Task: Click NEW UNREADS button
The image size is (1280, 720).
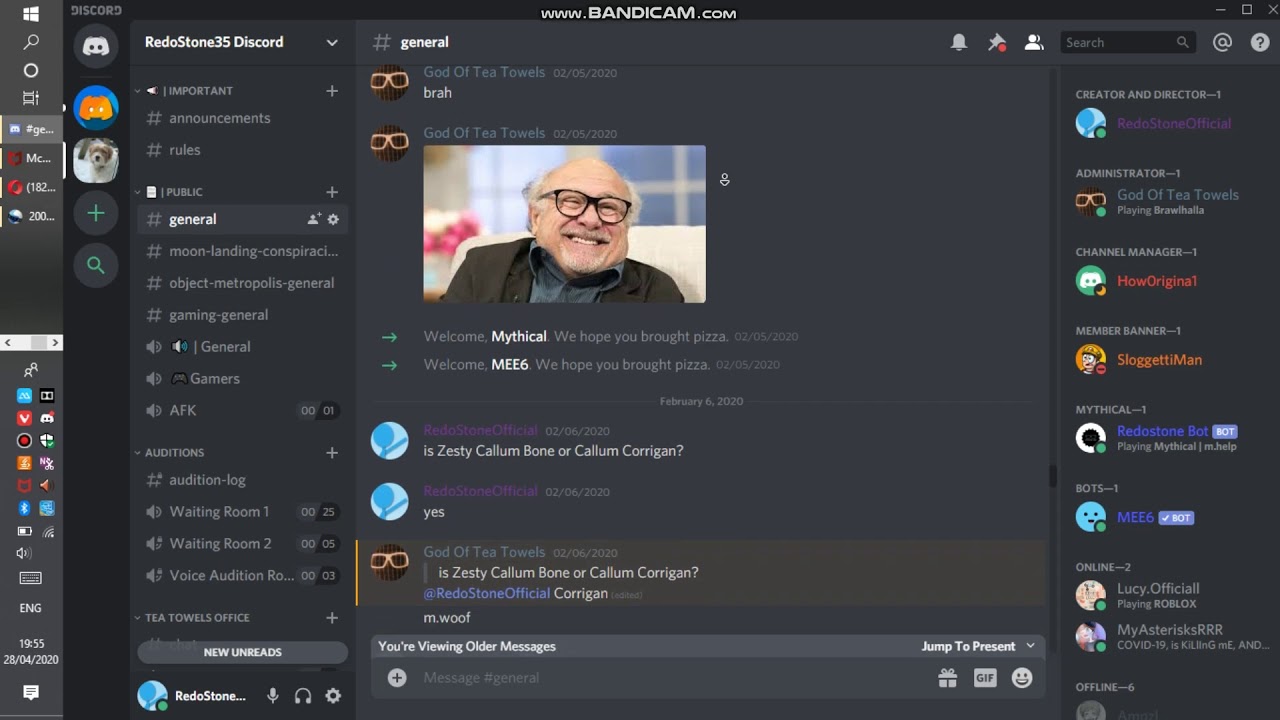Action: pyautogui.click(x=242, y=652)
